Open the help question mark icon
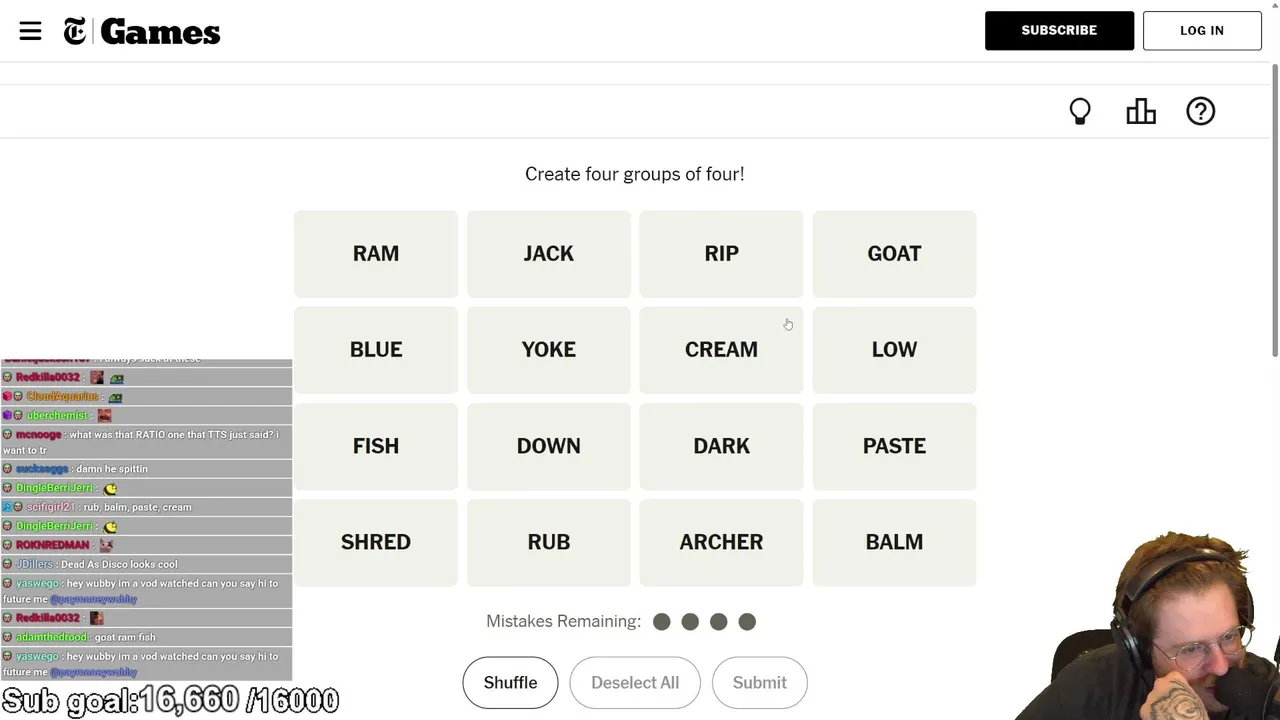The height and width of the screenshot is (720, 1280). coord(1200,111)
